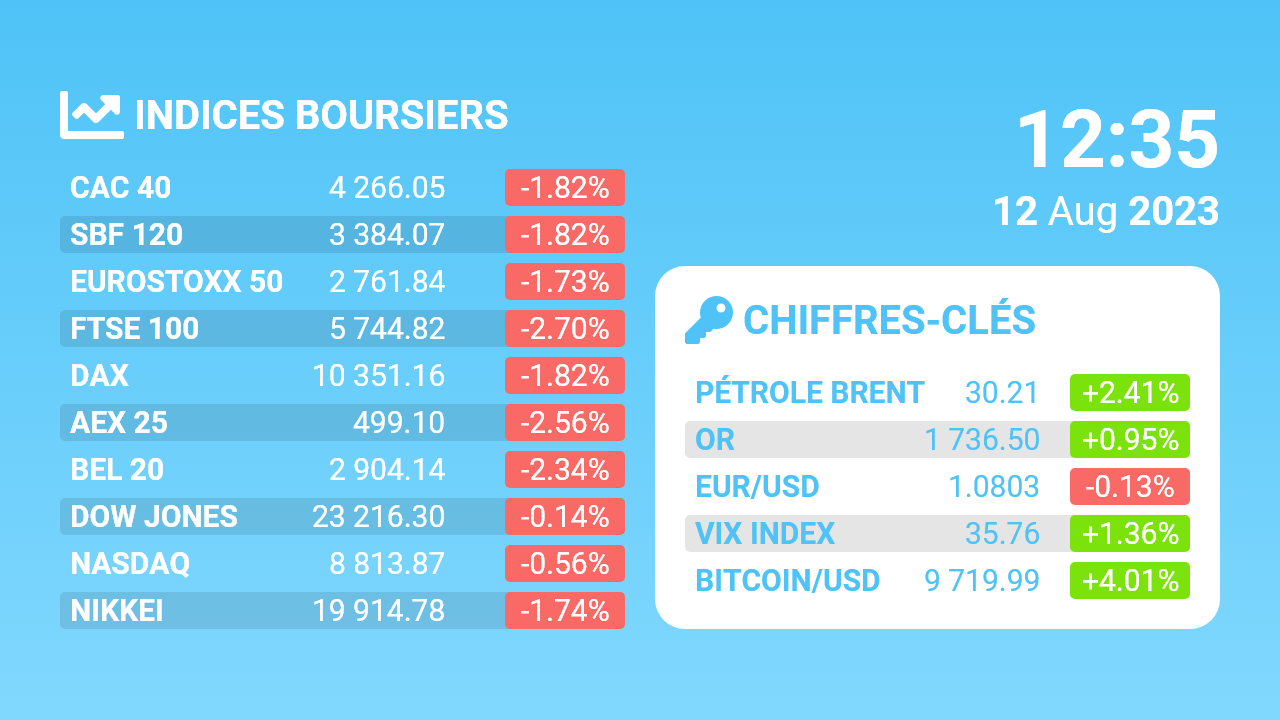Click the SBF 120 row label
1280x720 pixels.
126,235
